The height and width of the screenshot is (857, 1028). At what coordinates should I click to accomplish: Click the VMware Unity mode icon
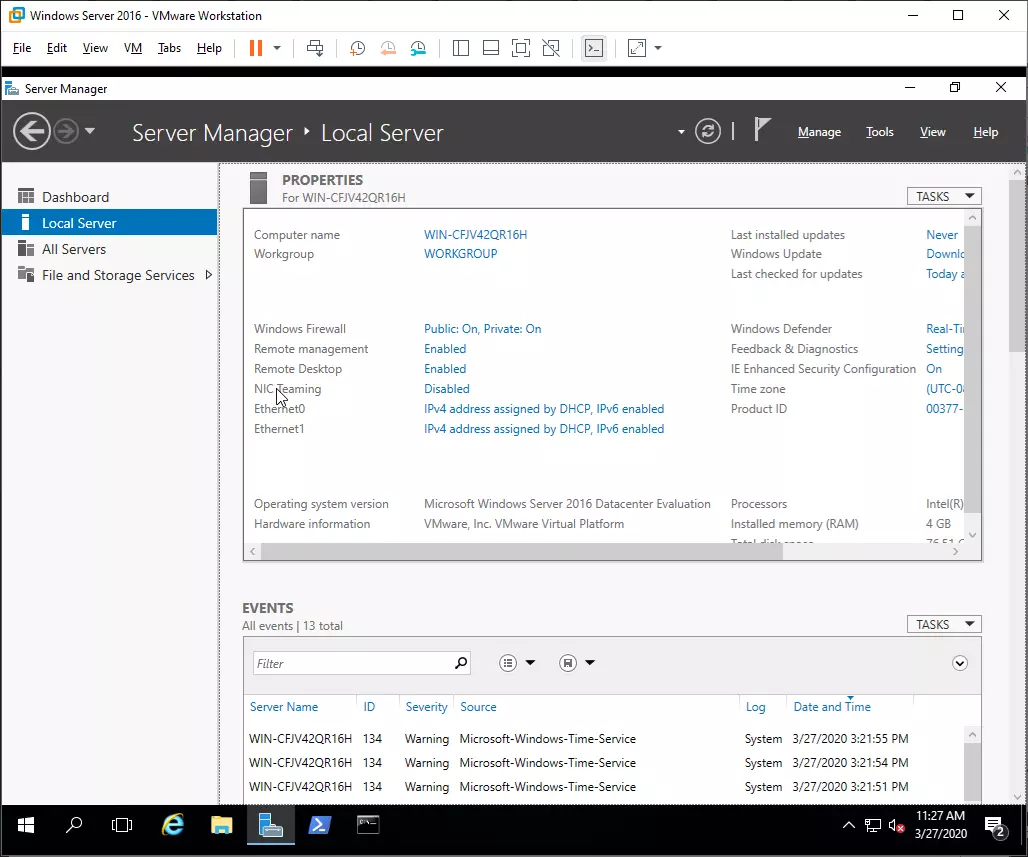point(551,48)
